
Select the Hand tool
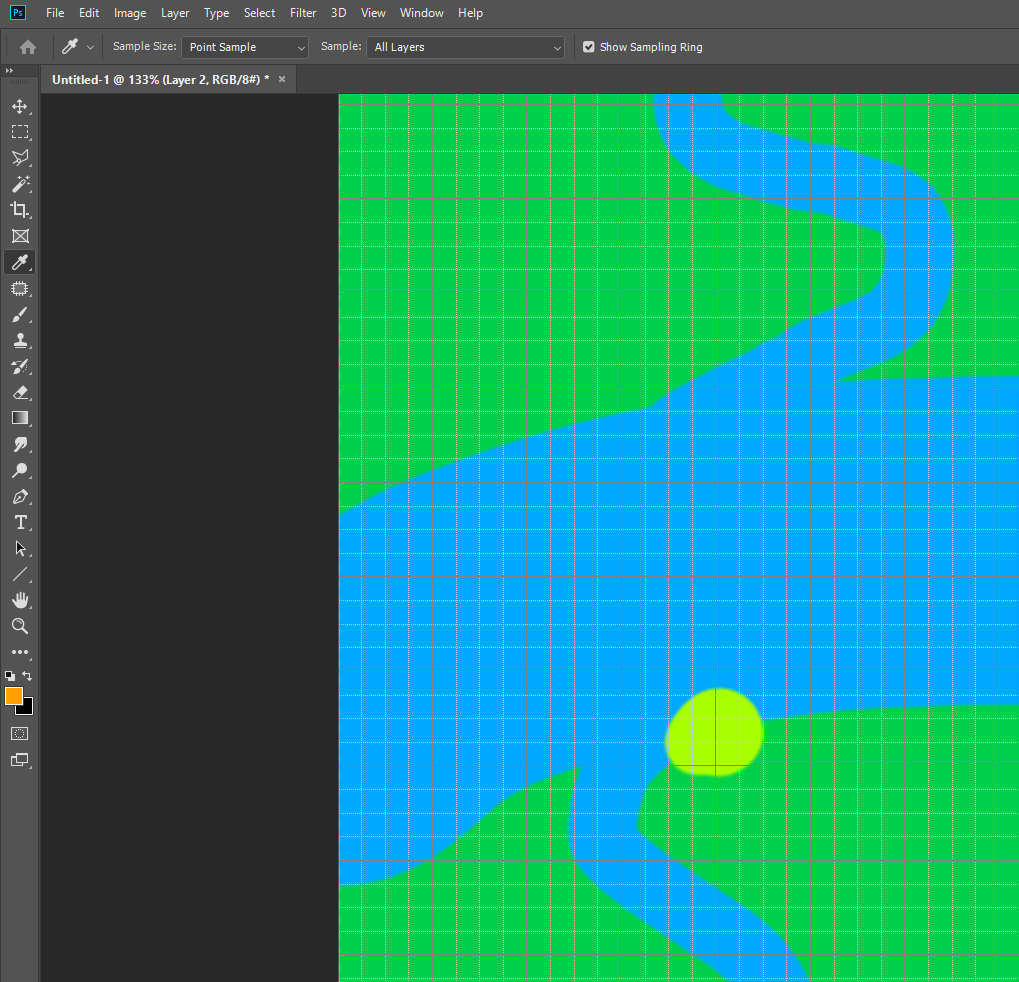click(x=19, y=600)
